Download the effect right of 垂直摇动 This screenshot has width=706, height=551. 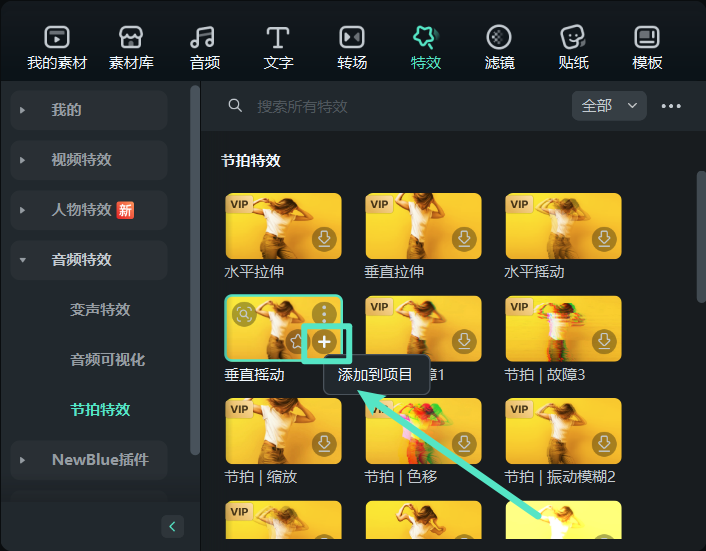pos(464,342)
